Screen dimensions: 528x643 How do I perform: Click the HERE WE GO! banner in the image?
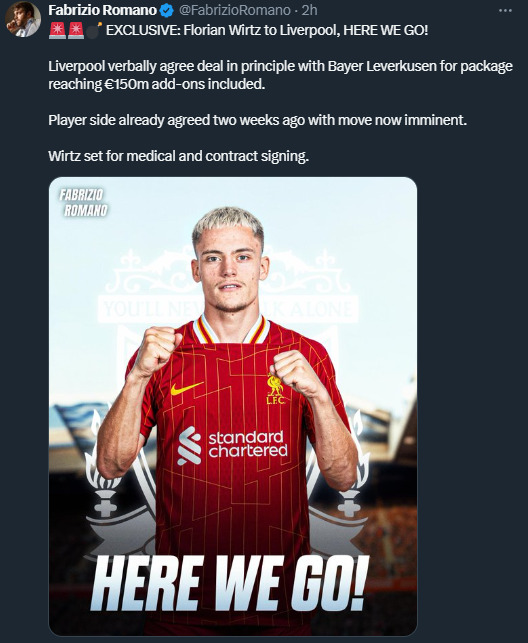point(230,583)
